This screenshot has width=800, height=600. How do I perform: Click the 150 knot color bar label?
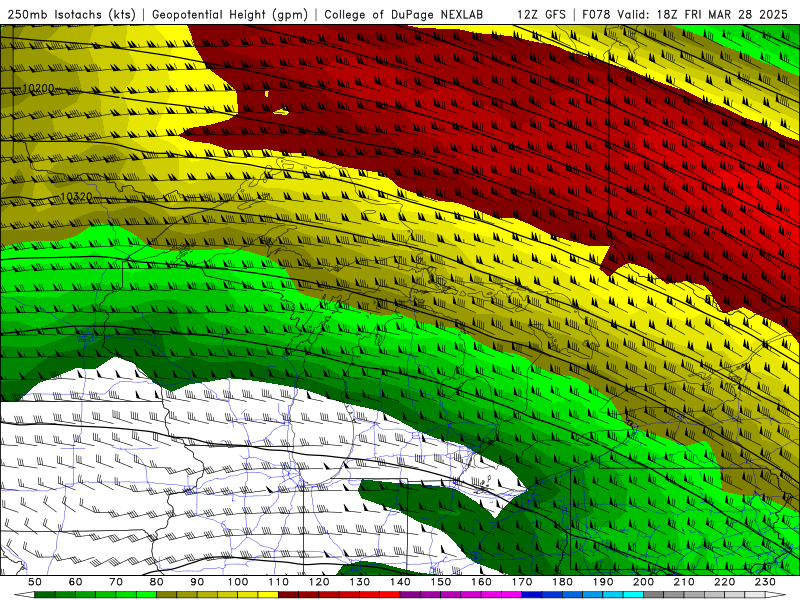pyautogui.click(x=441, y=582)
